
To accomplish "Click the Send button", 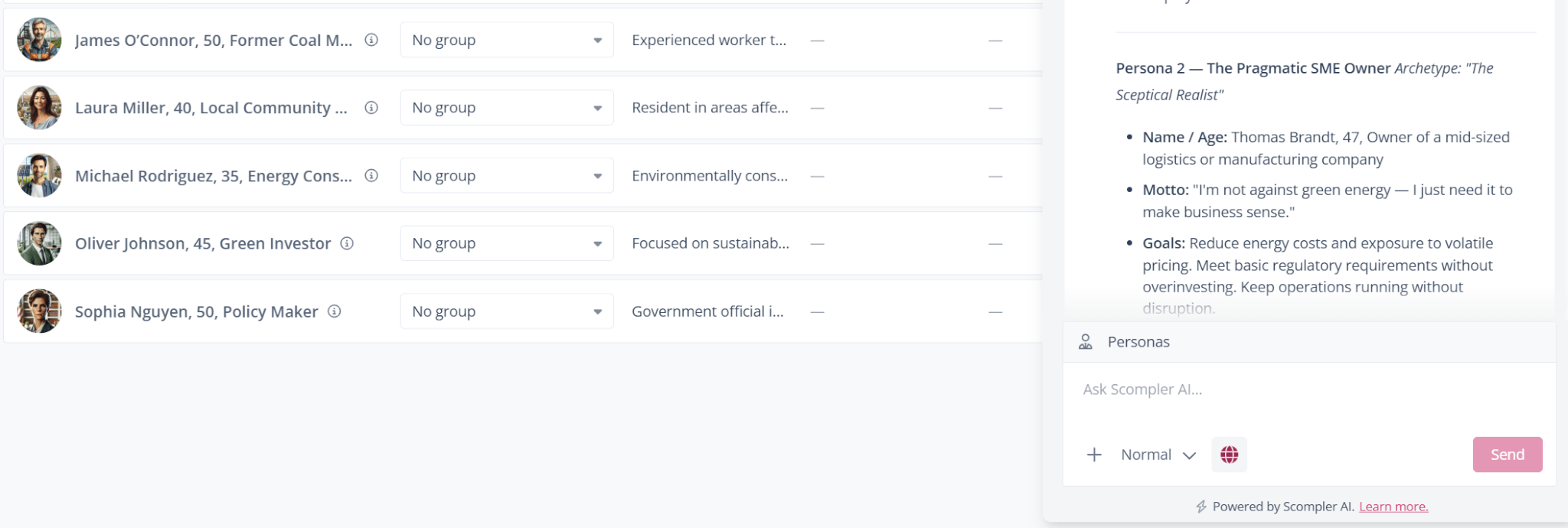I will tap(1508, 455).
